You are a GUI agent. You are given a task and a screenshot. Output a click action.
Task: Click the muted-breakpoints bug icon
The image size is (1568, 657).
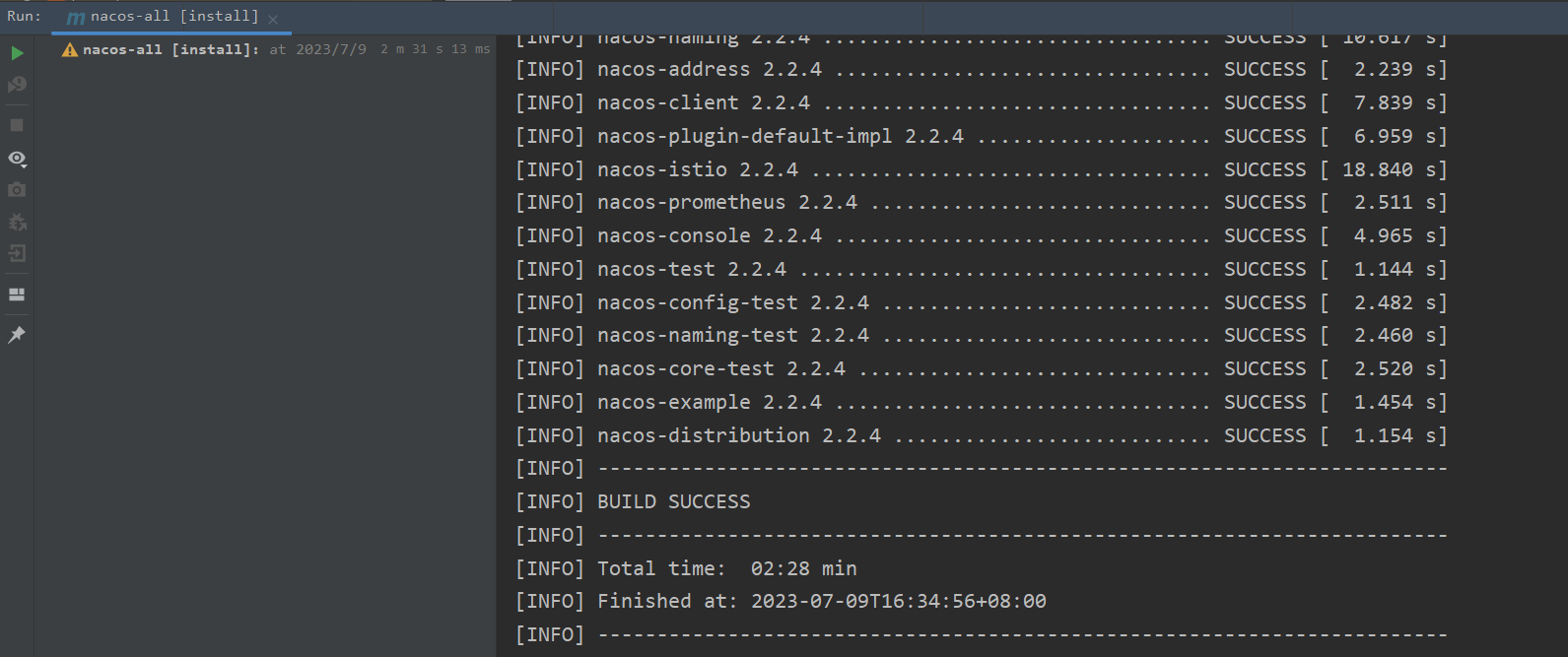(x=17, y=223)
